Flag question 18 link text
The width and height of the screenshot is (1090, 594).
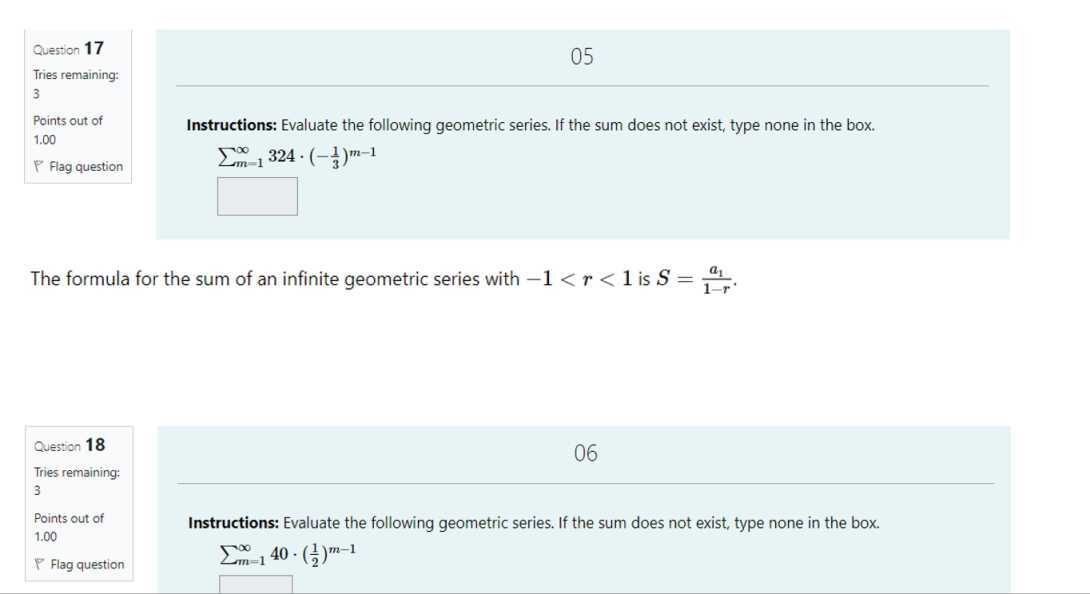click(x=87, y=565)
